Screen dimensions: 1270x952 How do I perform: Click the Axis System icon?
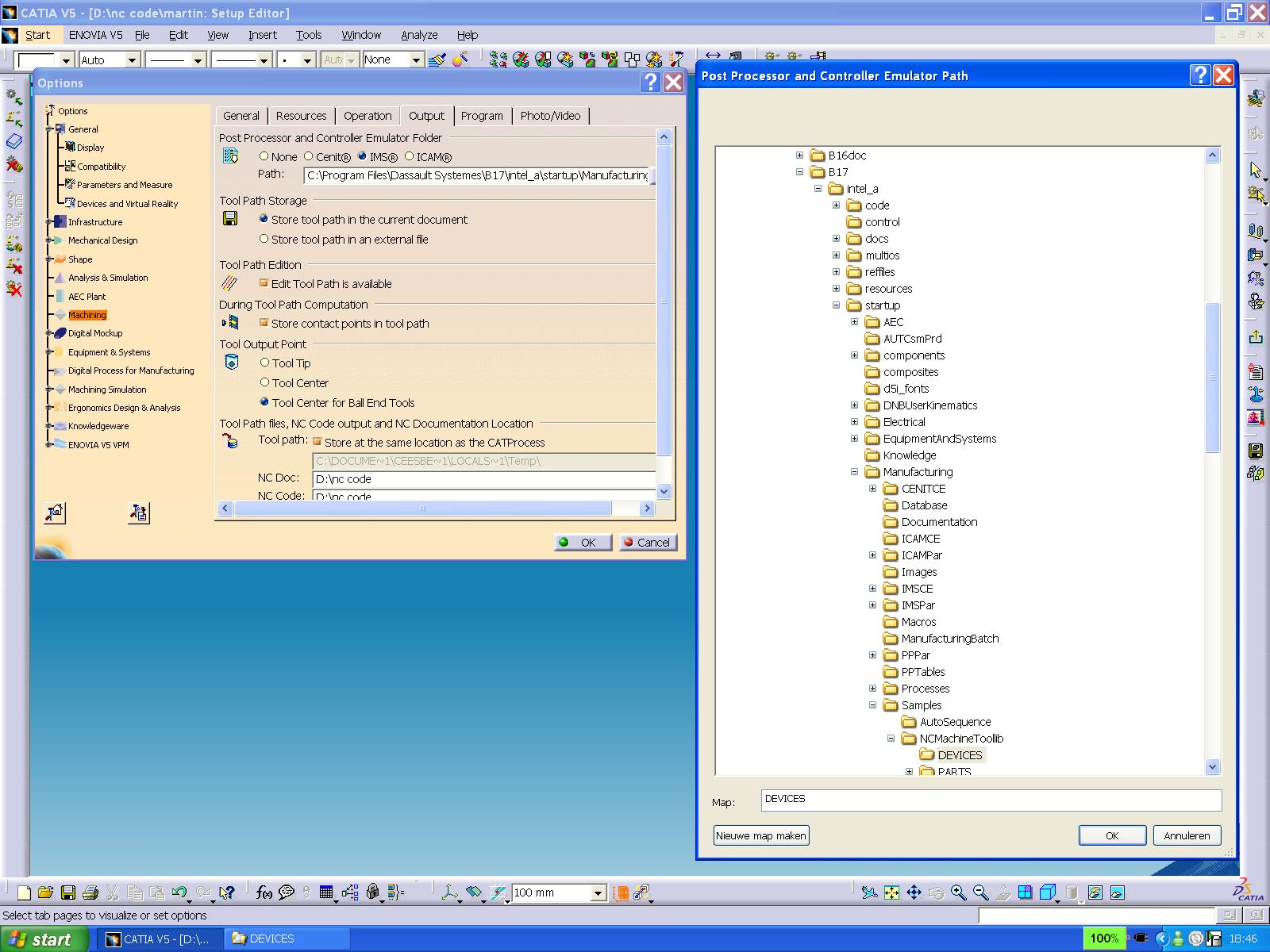450,892
